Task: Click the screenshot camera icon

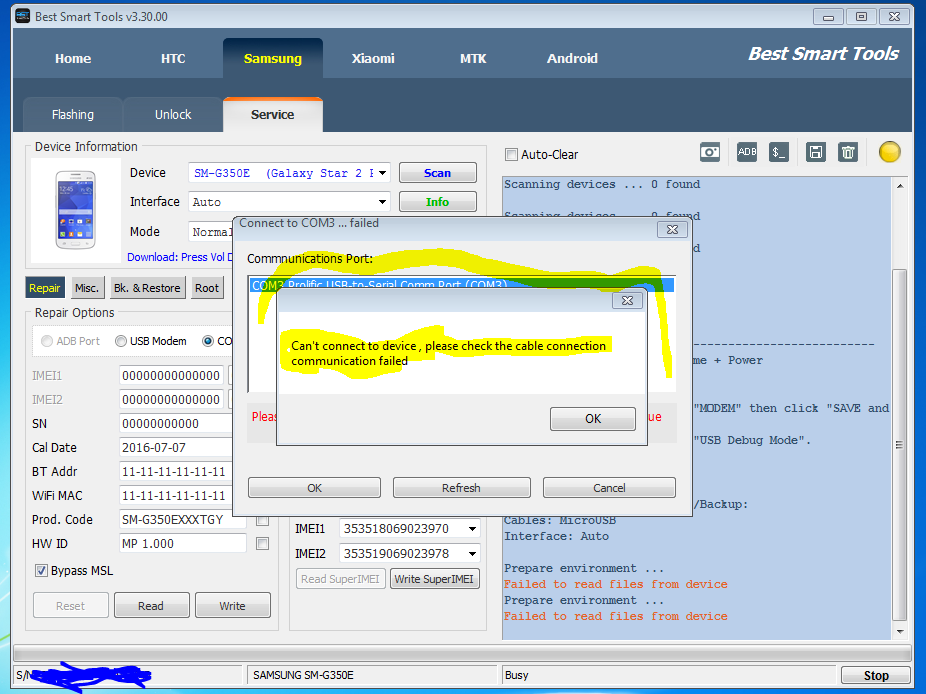Action: (709, 152)
